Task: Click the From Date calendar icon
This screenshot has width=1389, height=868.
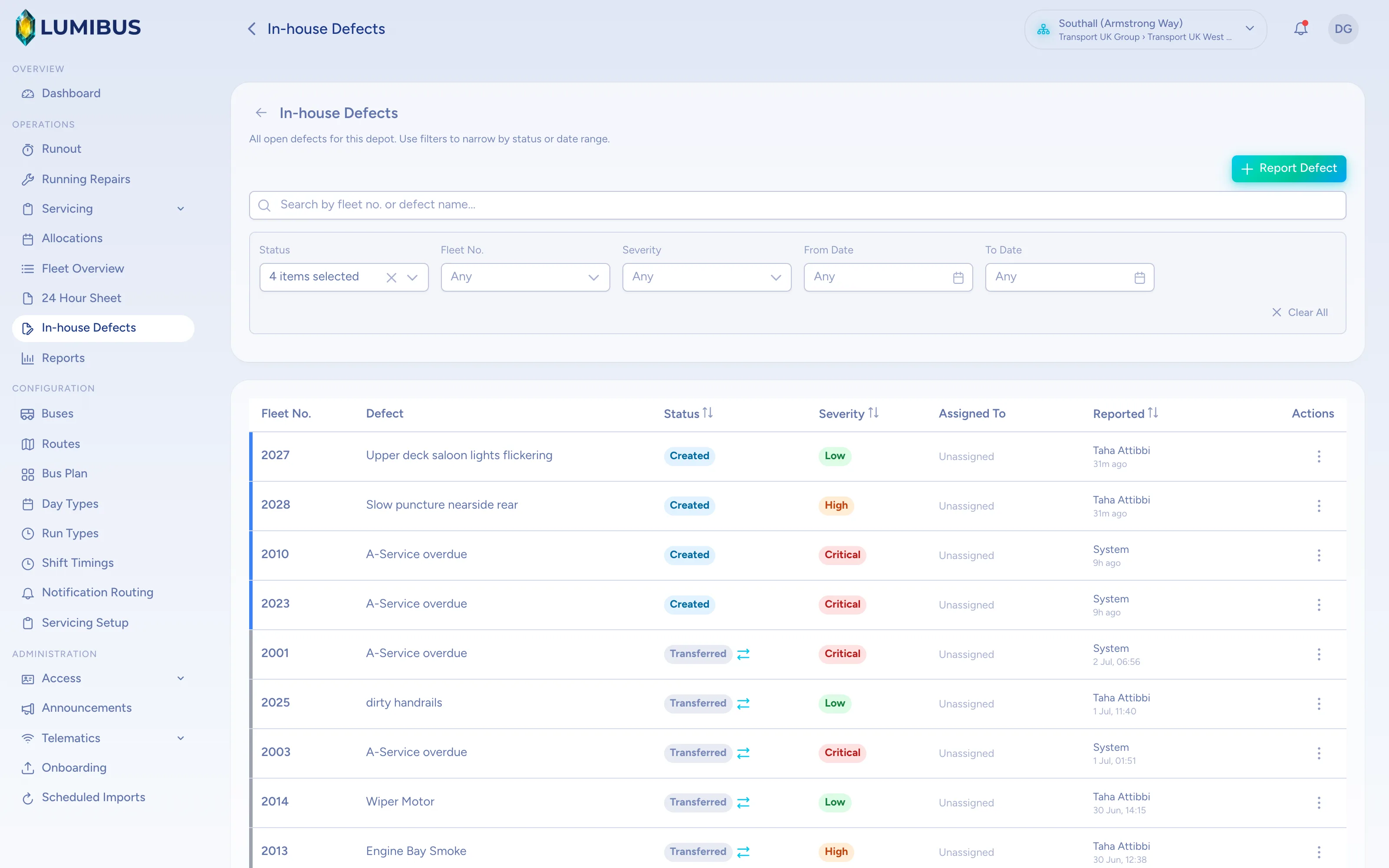Action: [958, 278]
